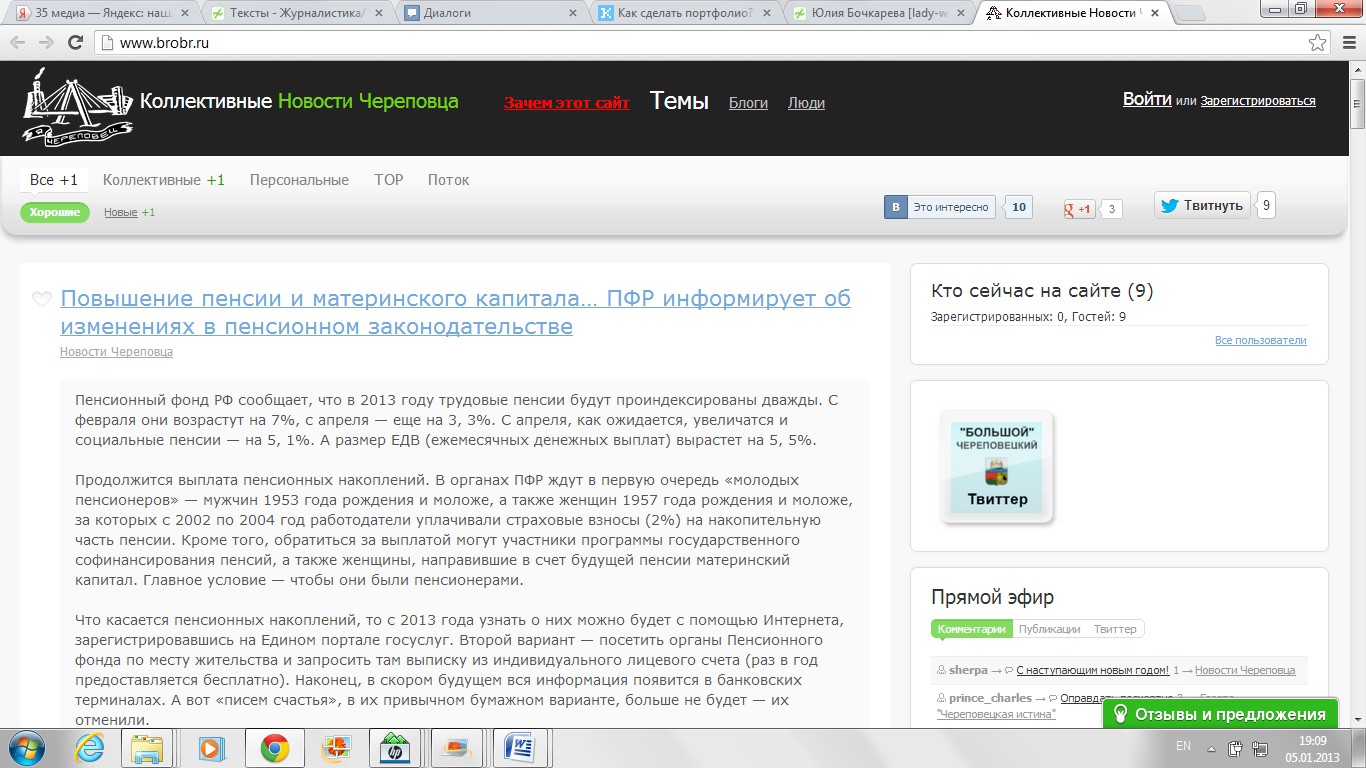Reload the page with the refresh icon
This screenshot has height=768, width=1366.
(75, 43)
